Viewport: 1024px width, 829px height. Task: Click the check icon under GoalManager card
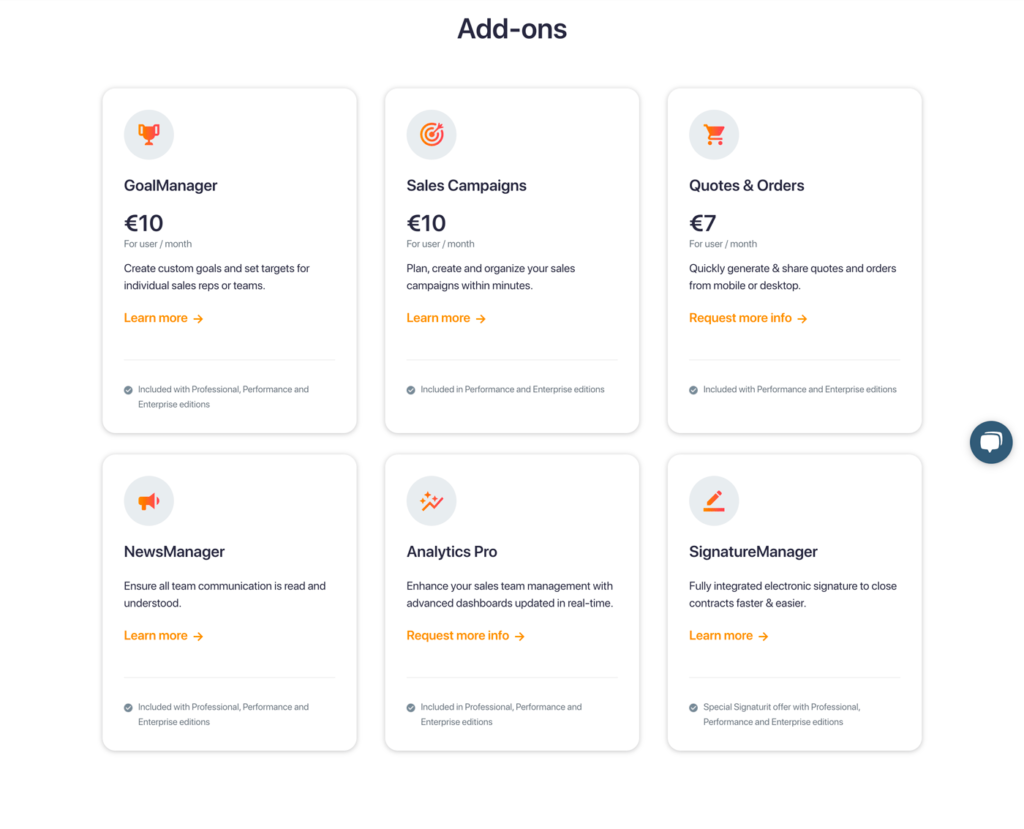(x=128, y=390)
